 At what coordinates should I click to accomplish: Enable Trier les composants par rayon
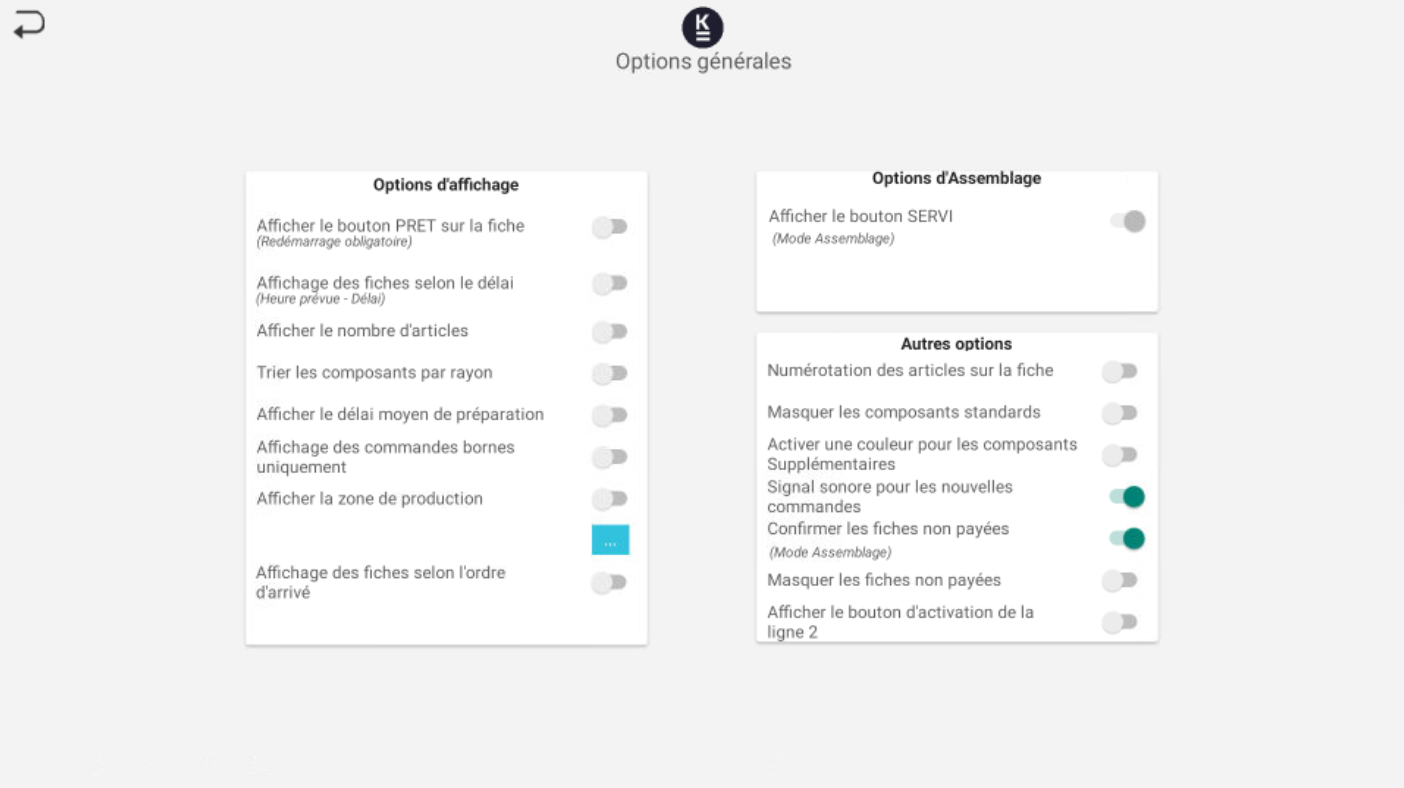tap(609, 373)
